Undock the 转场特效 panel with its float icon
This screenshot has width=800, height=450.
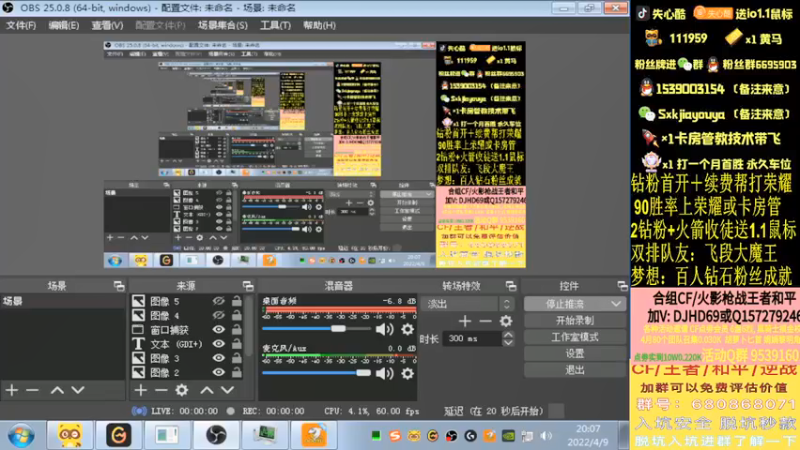coord(511,286)
